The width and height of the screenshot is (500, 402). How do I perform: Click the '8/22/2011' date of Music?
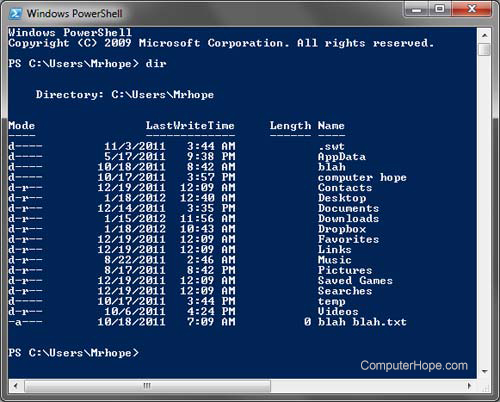coord(135,260)
